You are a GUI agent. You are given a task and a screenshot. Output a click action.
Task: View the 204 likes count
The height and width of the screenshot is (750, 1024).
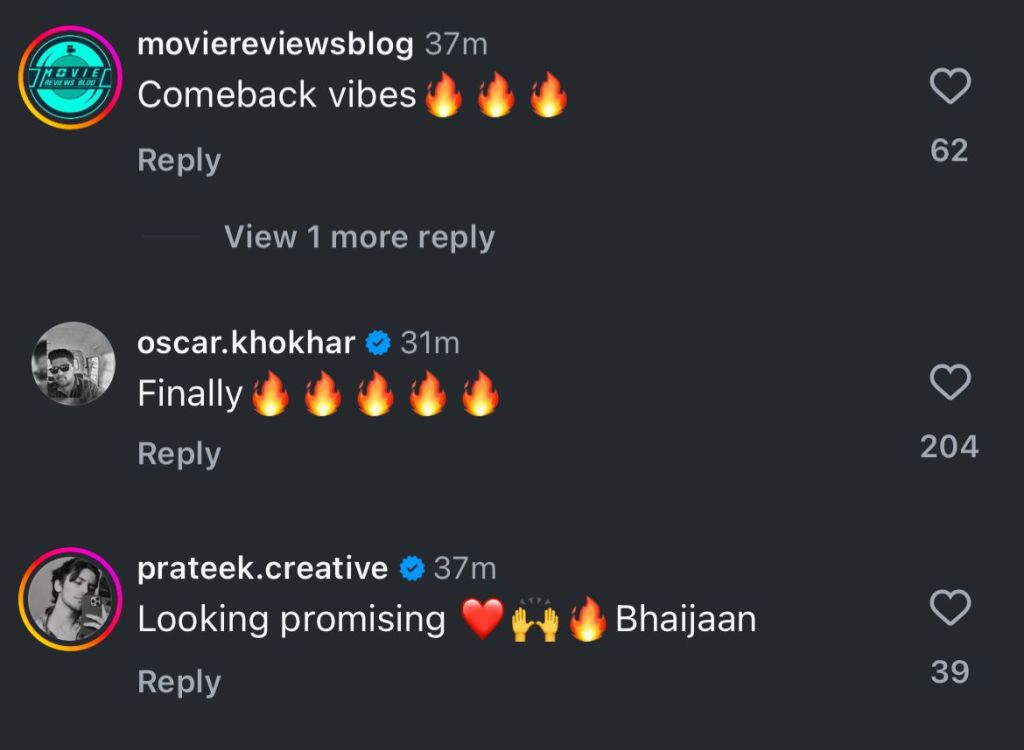[950, 447]
